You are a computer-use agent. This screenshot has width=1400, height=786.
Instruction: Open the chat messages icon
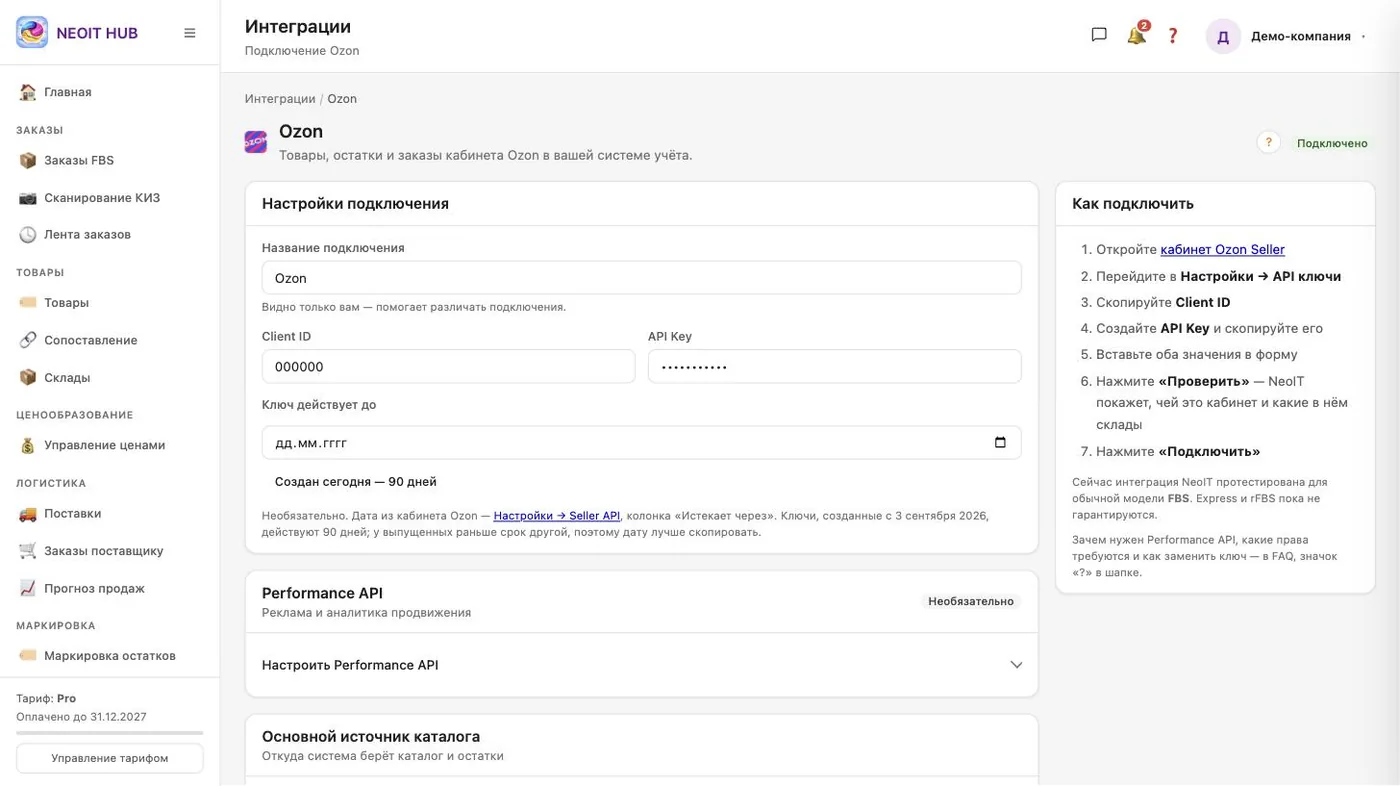pos(1099,35)
